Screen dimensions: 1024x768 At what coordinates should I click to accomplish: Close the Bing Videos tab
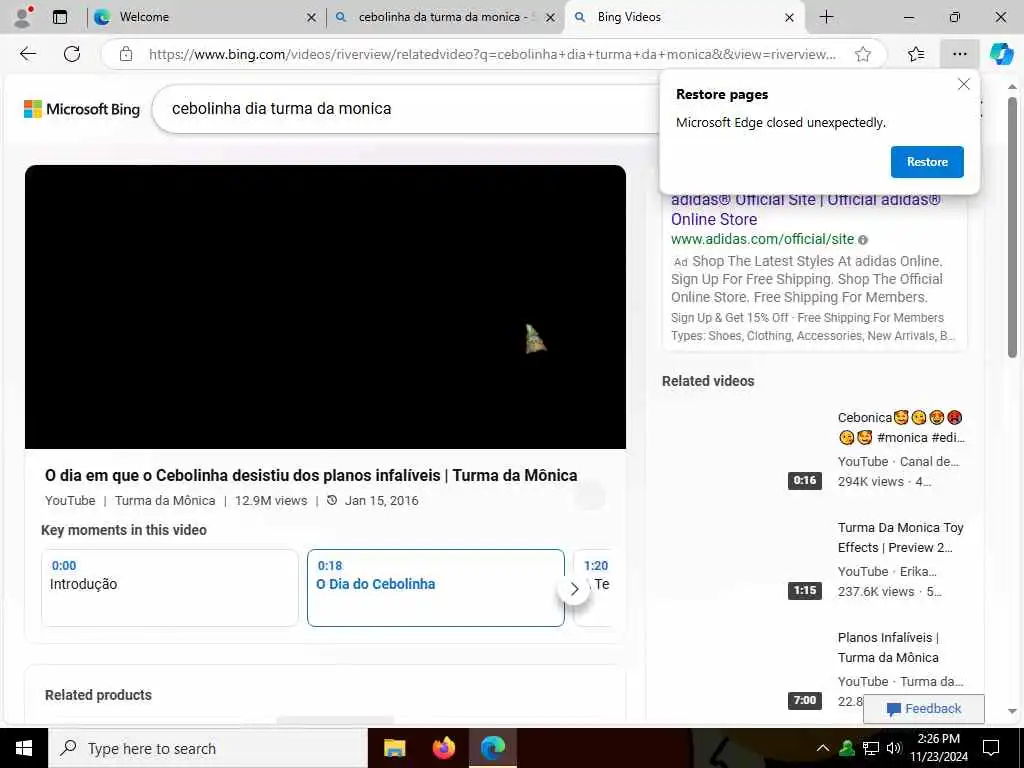click(x=790, y=18)
